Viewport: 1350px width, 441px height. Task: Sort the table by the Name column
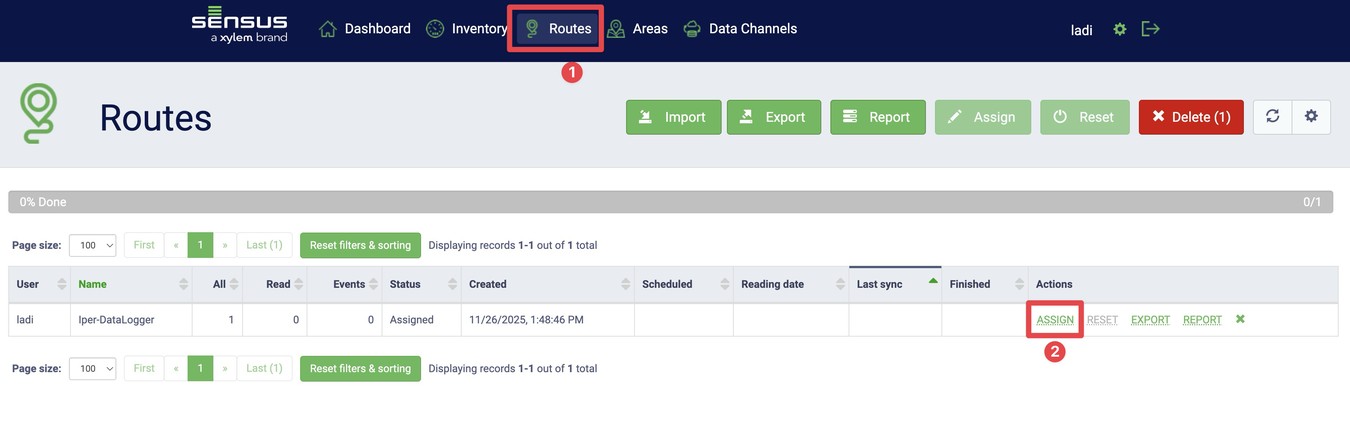[x=93, y=284]
